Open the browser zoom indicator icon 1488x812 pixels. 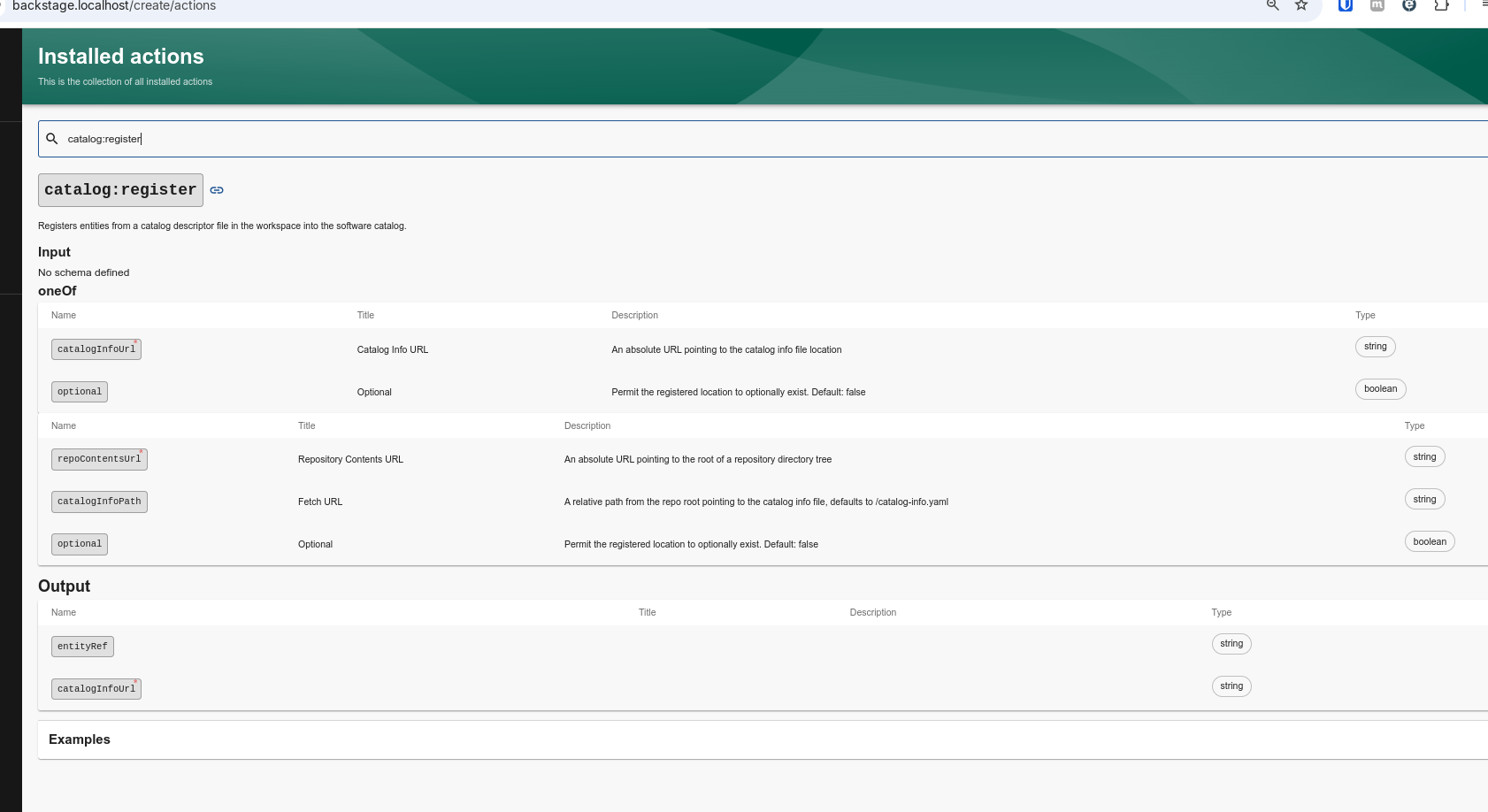click(1272, 5)
